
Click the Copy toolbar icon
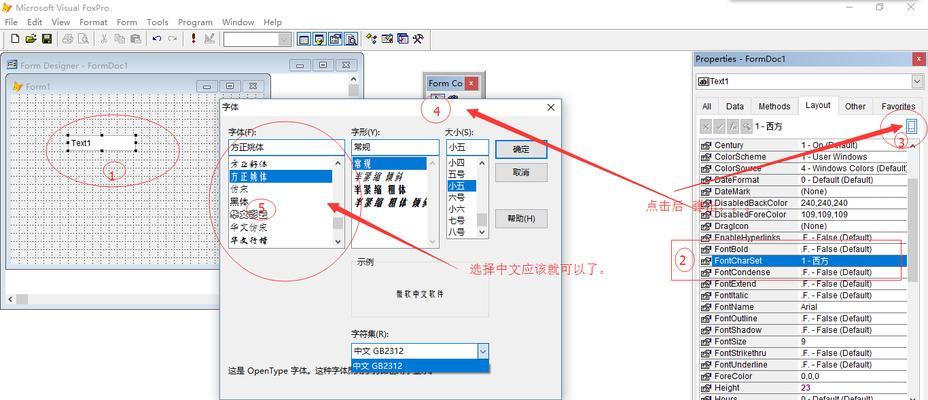pyautogui.click(x=120, y=39)
